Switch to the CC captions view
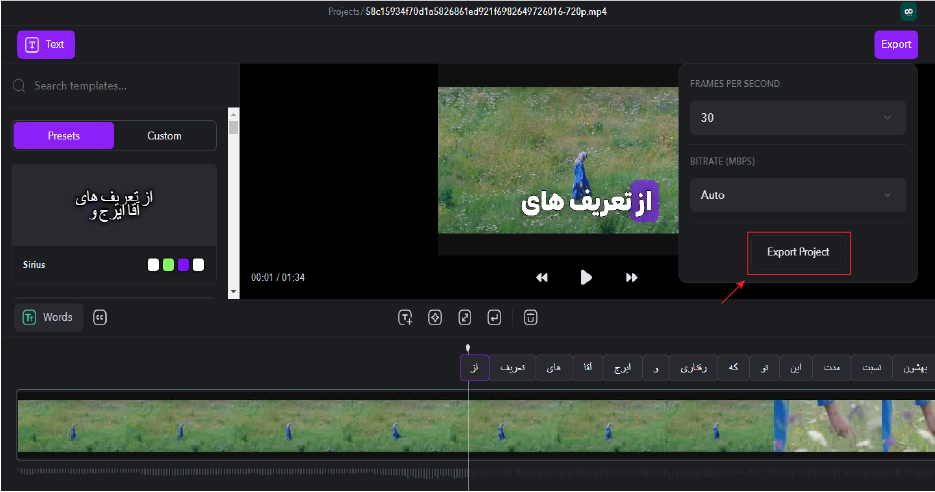This screenshot has height=492, width=935. pyautogui.click(x=100, y=317)
